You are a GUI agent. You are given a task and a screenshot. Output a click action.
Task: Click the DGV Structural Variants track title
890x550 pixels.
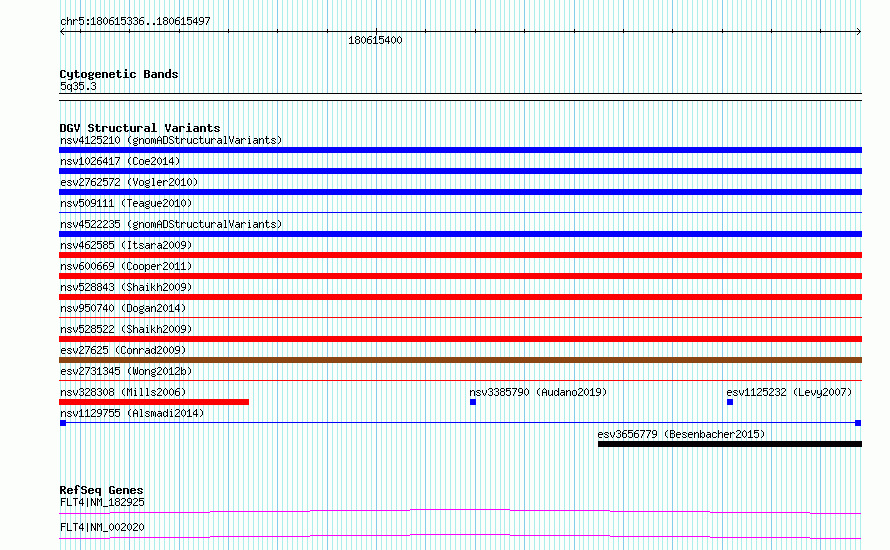140,128
